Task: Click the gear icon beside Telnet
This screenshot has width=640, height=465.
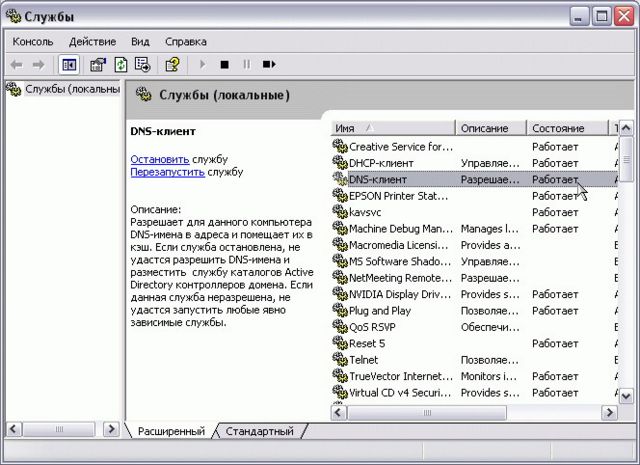Action: click(340, 359)
